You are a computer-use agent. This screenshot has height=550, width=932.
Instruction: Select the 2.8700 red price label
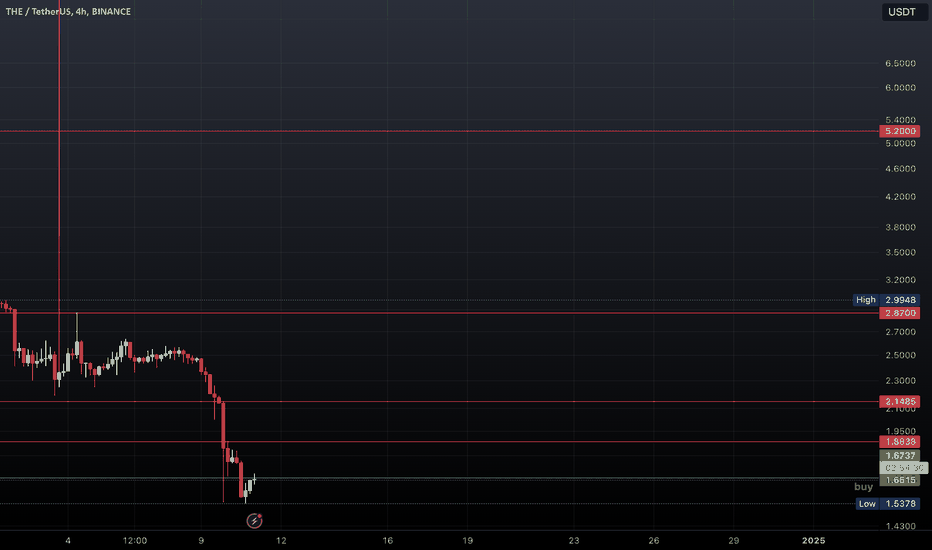click(899, 313)
